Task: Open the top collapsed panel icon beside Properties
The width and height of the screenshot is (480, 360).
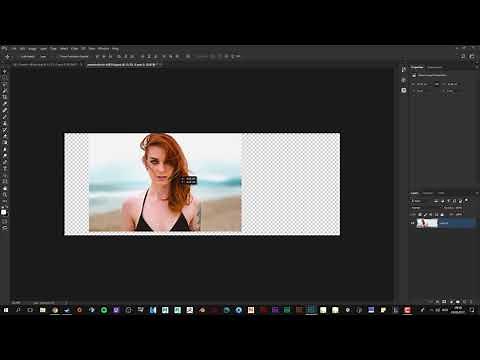Action: [x=404, y=69]
